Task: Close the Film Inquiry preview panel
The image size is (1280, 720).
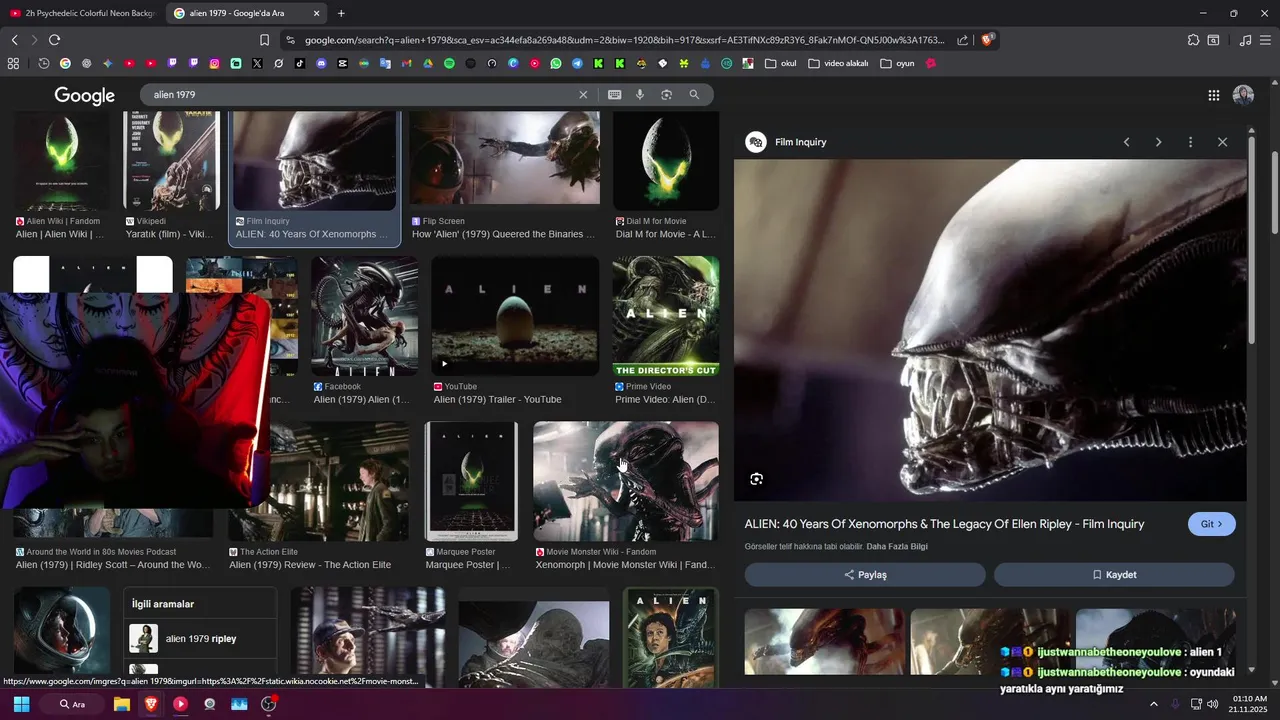Action: coord(1222,142)
